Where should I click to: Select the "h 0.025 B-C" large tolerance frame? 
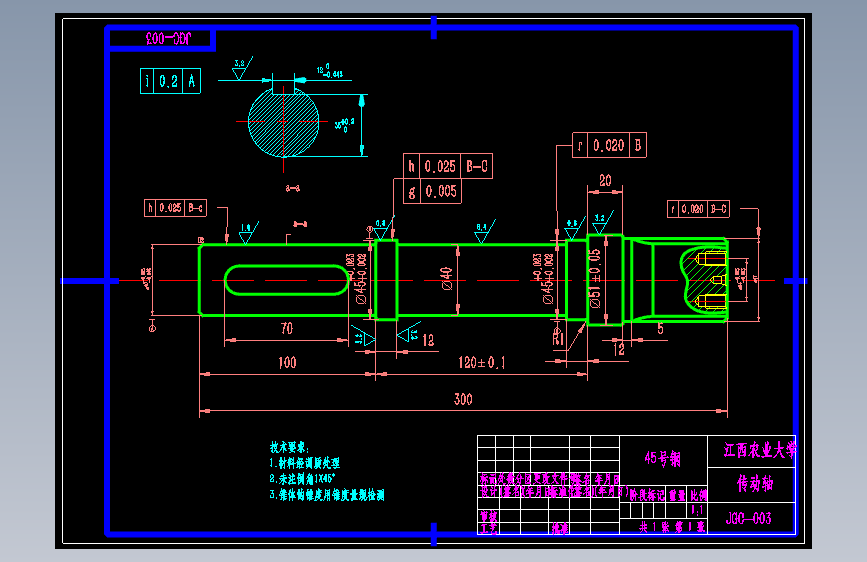[x=448, y=166]
